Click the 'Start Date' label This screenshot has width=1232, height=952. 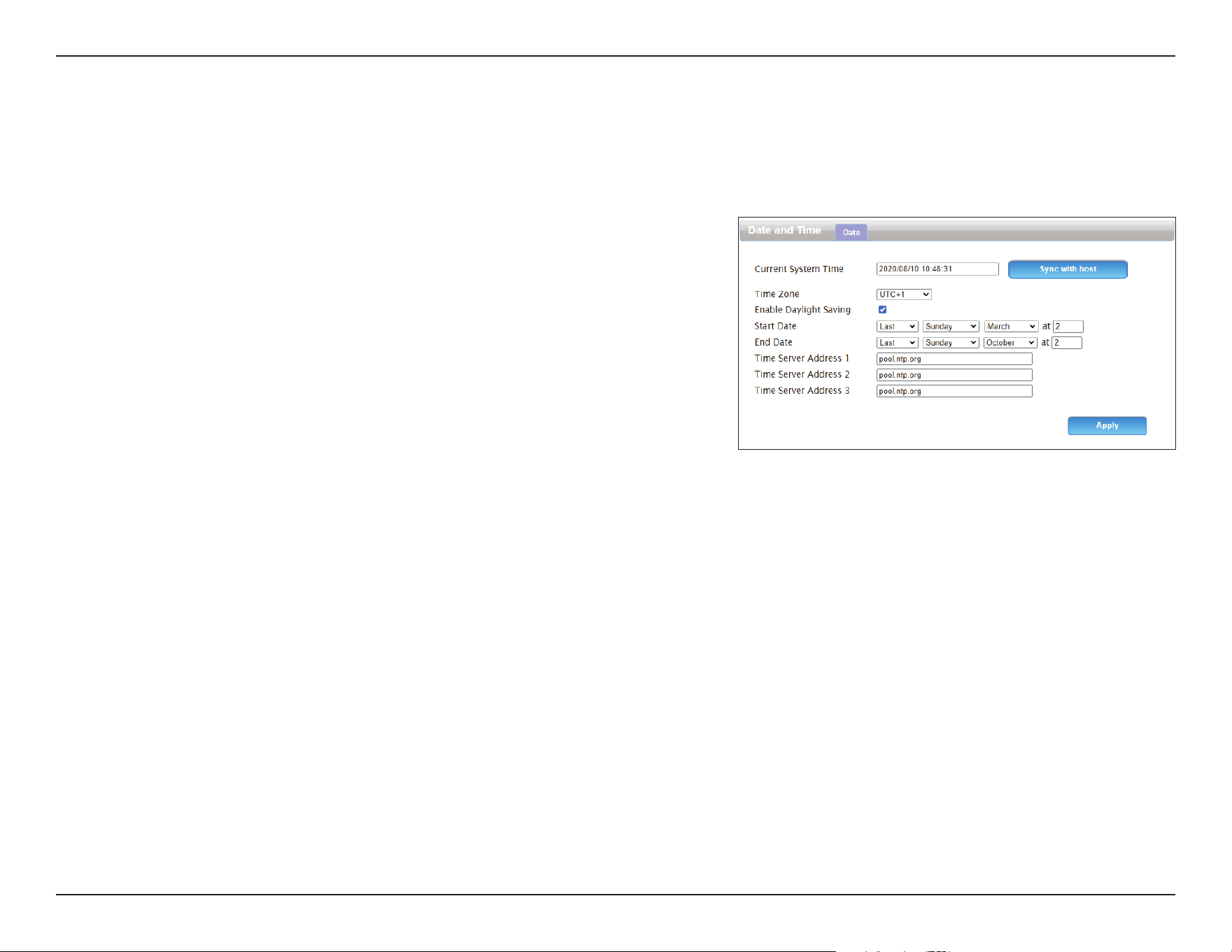point(775,326)
